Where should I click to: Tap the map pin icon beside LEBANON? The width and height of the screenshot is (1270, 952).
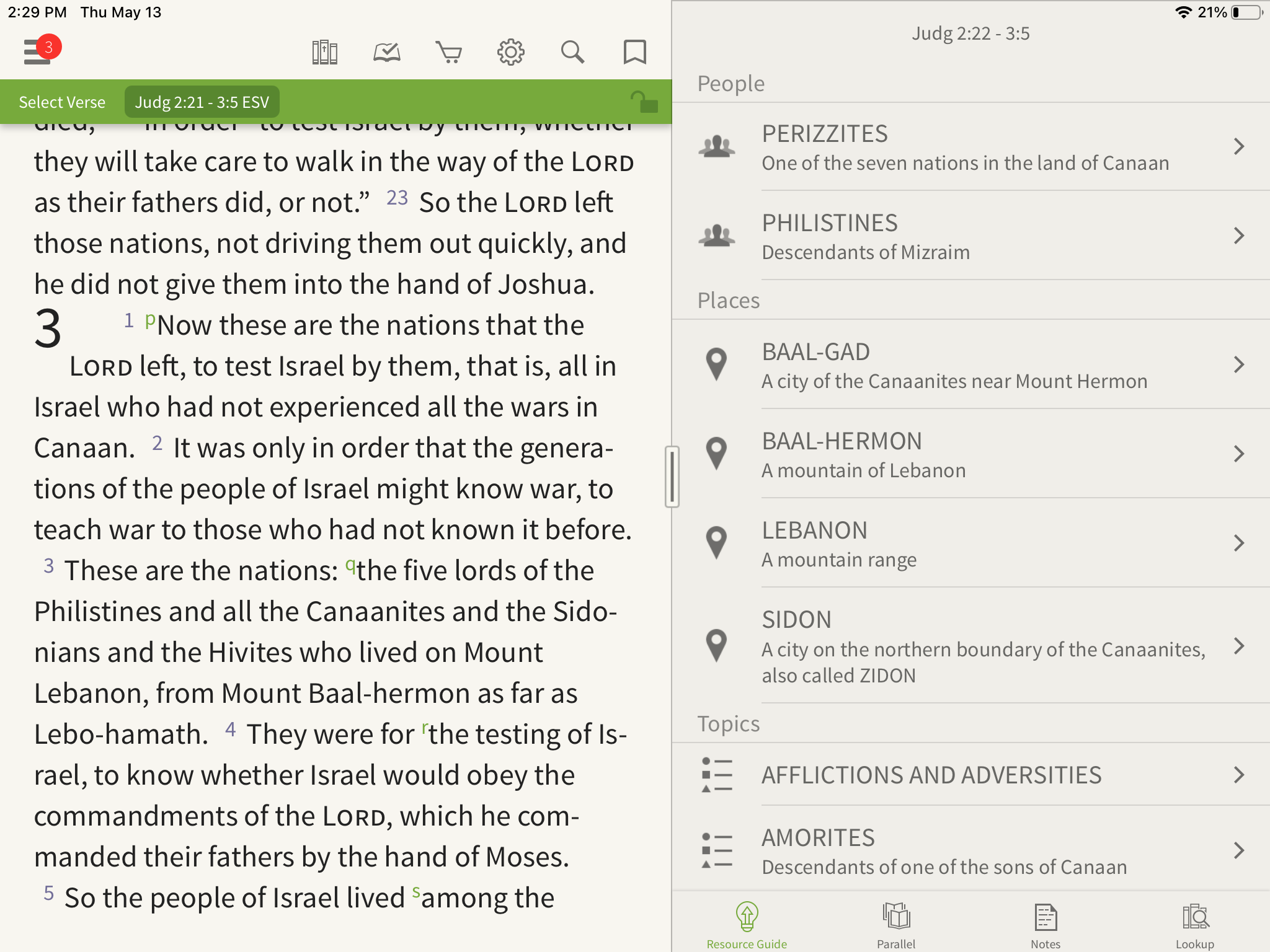pyautogui.click(x=717, y=542)
